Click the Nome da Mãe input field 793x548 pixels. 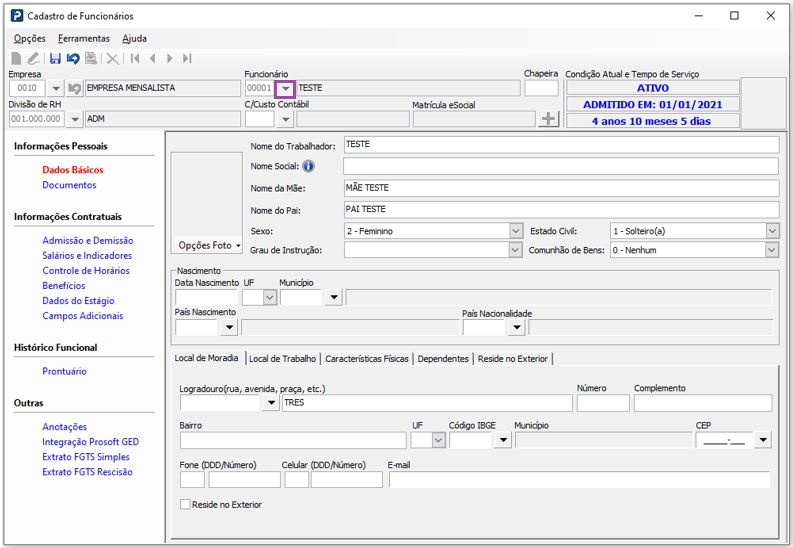pos(560,188)
